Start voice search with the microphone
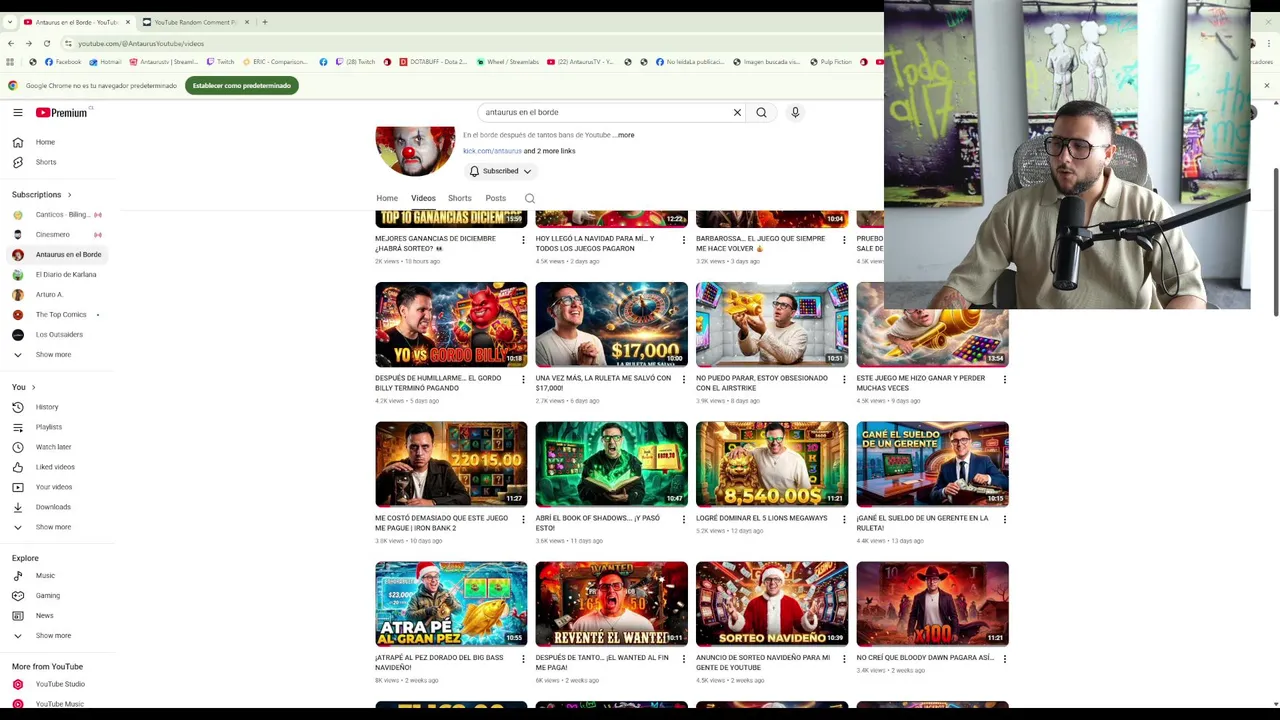The height and width of the screenshot is (720, 1280). [x=795, y=112]
